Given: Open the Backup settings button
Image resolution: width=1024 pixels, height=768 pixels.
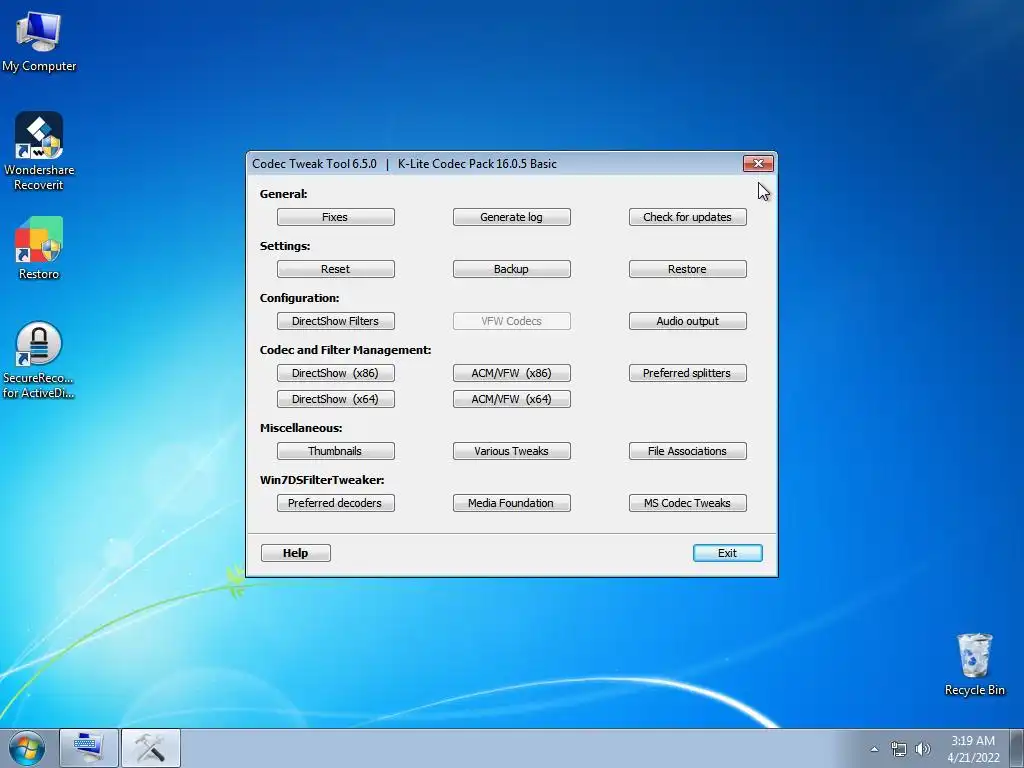Looking at the screenshot, I should [511, 269].
